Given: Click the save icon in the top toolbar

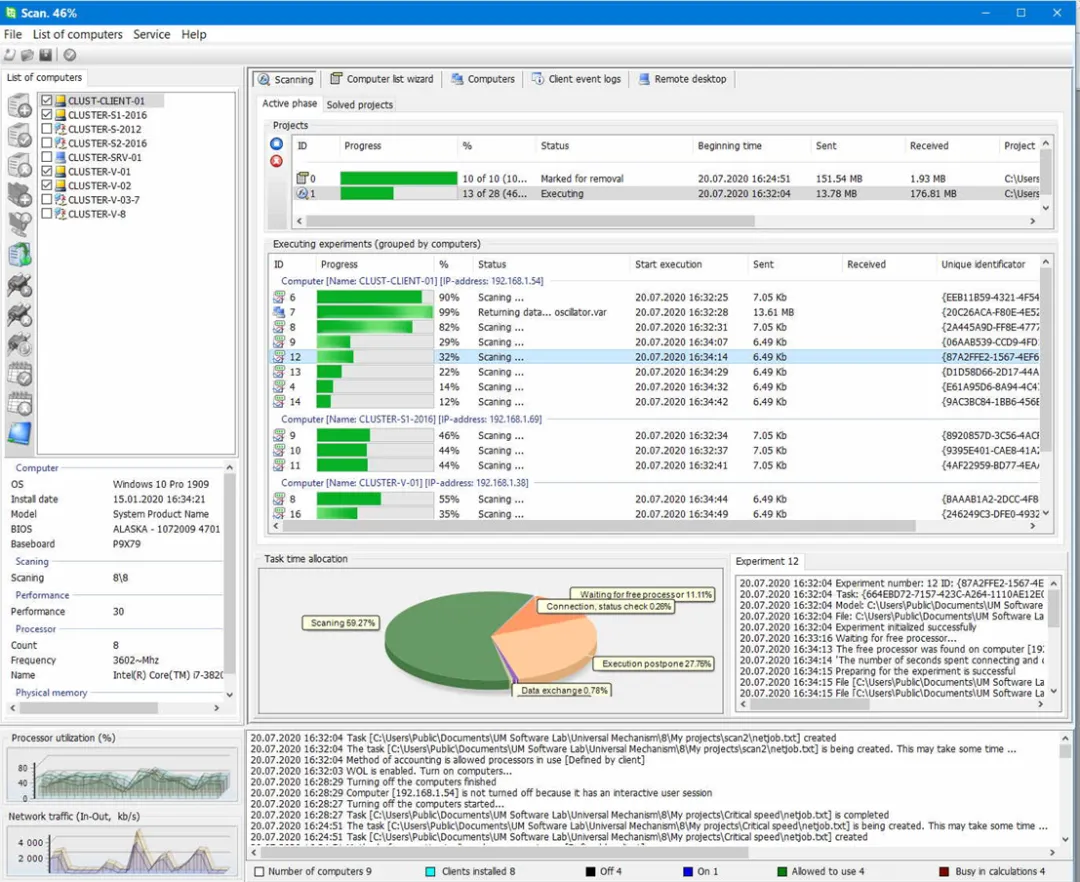Looking at the screenshot, I should coord(46,55).
